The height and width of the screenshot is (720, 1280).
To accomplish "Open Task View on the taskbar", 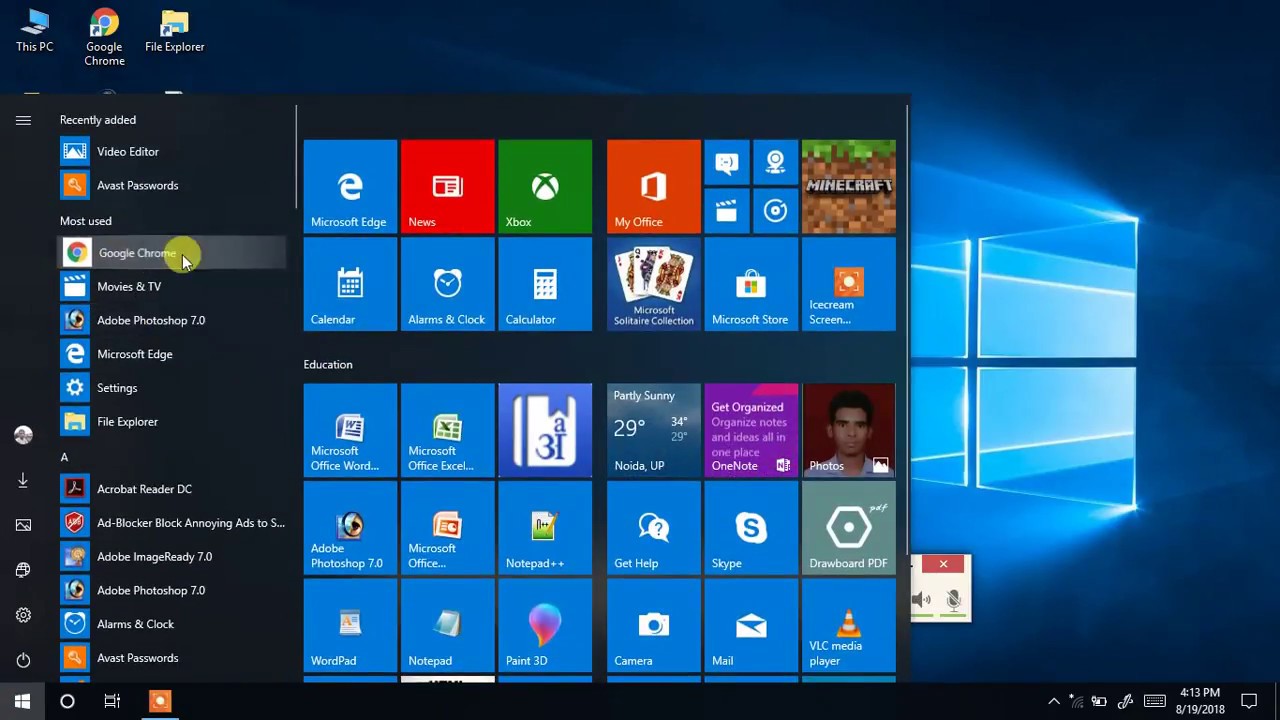I will point(112,701).
